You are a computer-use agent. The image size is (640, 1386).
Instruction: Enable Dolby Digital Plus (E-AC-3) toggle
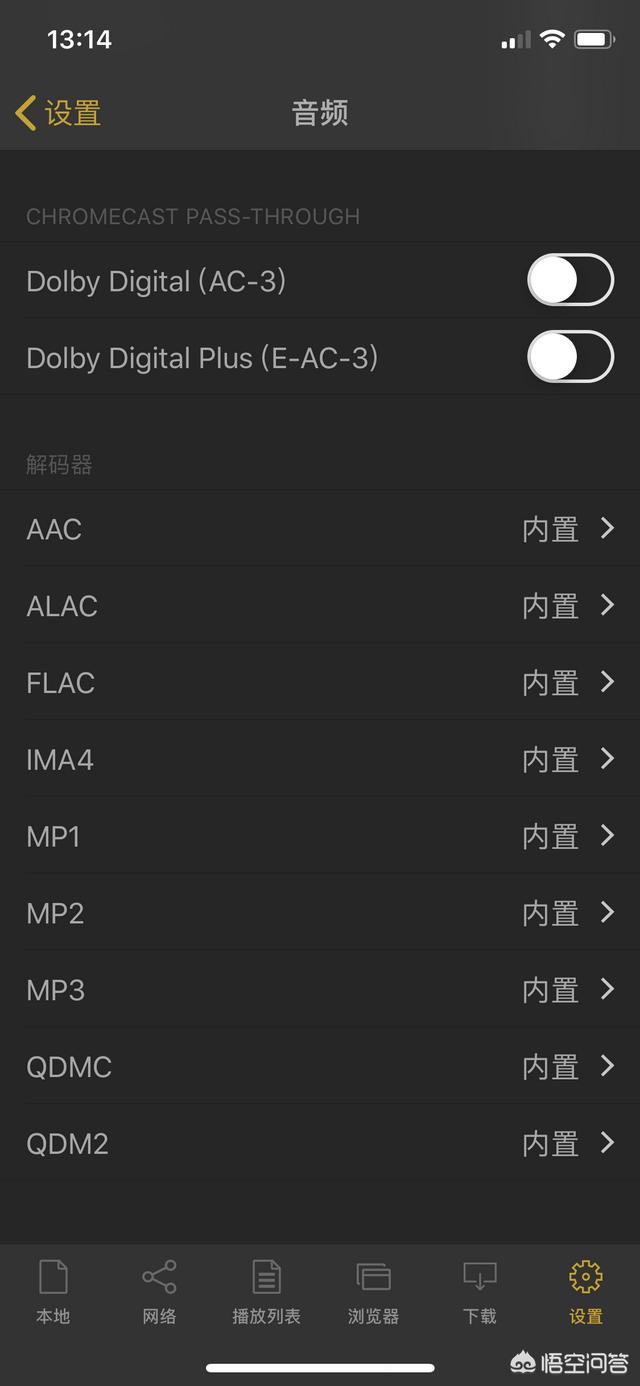coord(570,357)
